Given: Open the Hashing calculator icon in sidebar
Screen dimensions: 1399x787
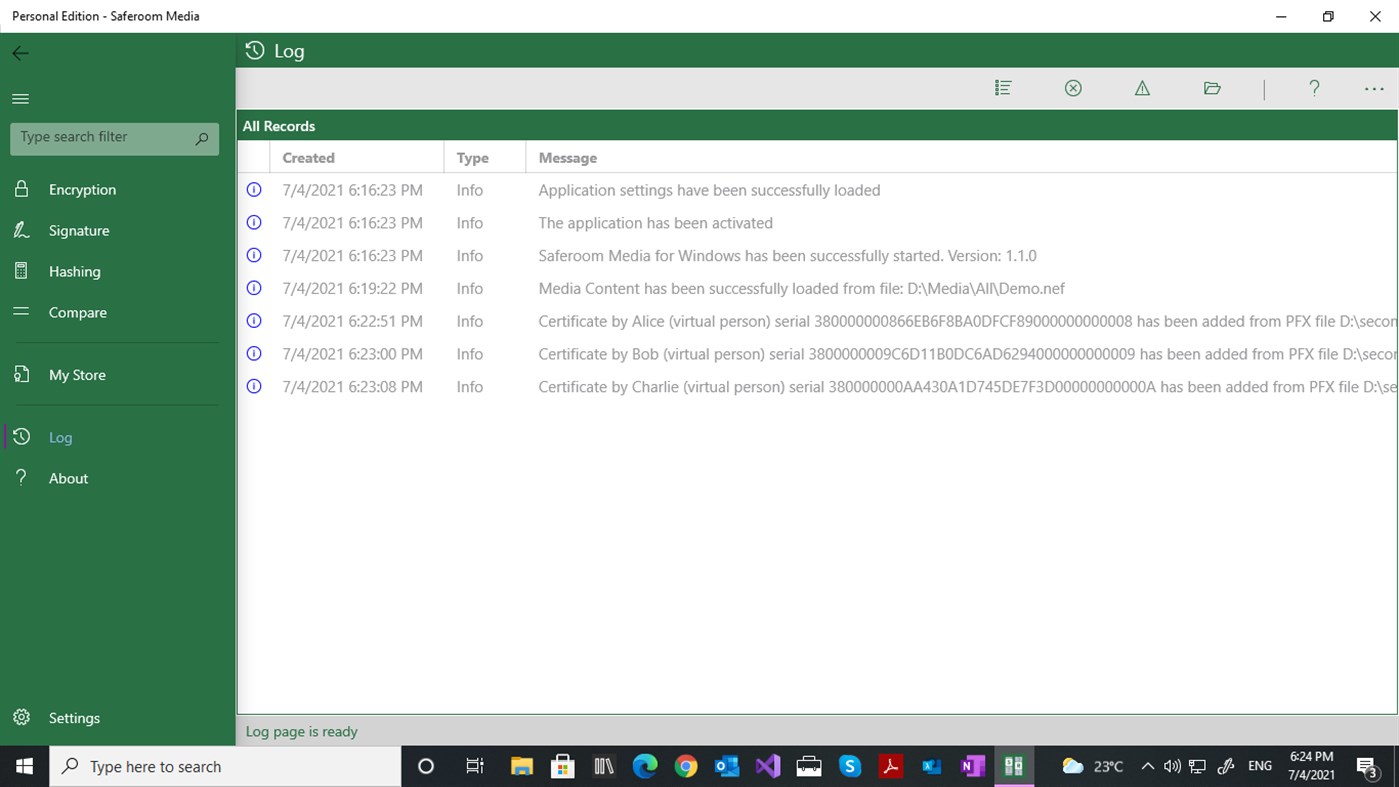Looking at the screenshot, I should click(21, 271).
